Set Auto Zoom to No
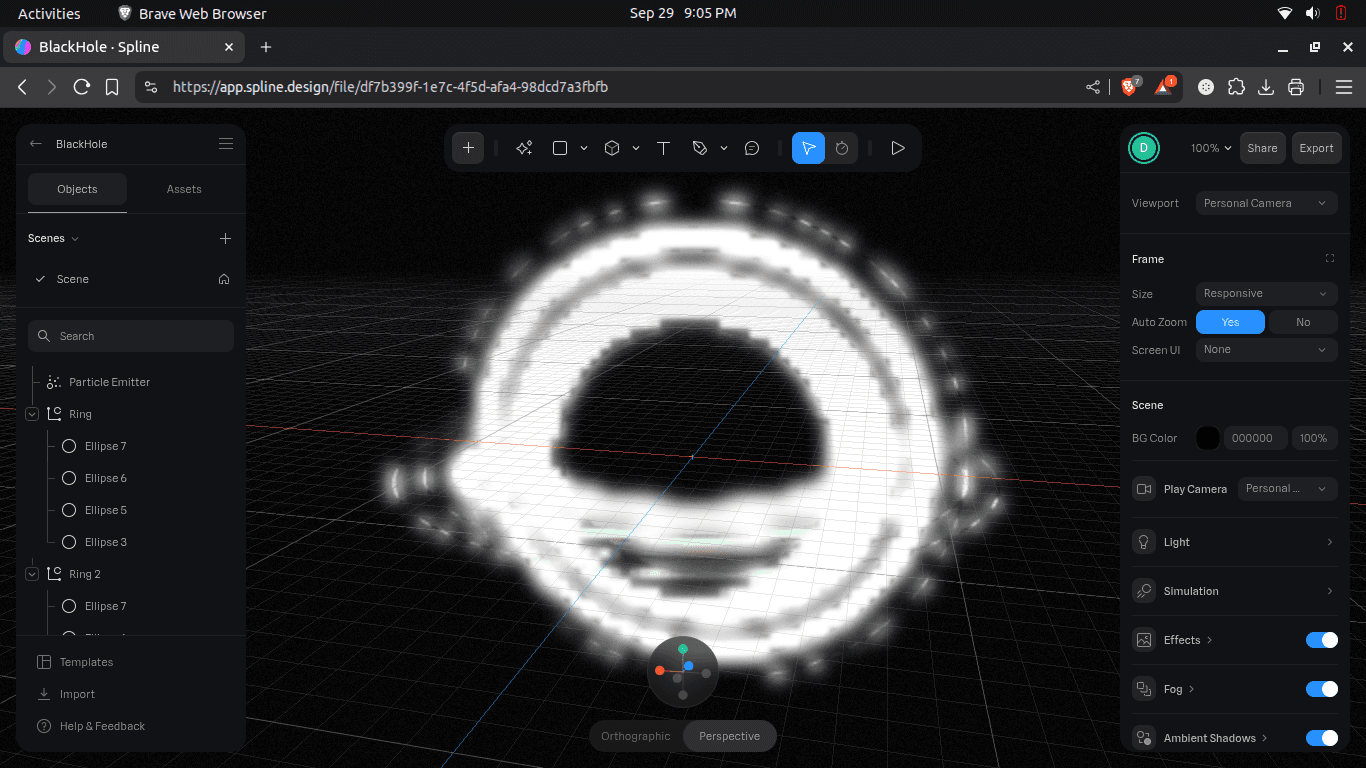The image size is (1366, 768). pyautogui.click(x=1303, y=321)
